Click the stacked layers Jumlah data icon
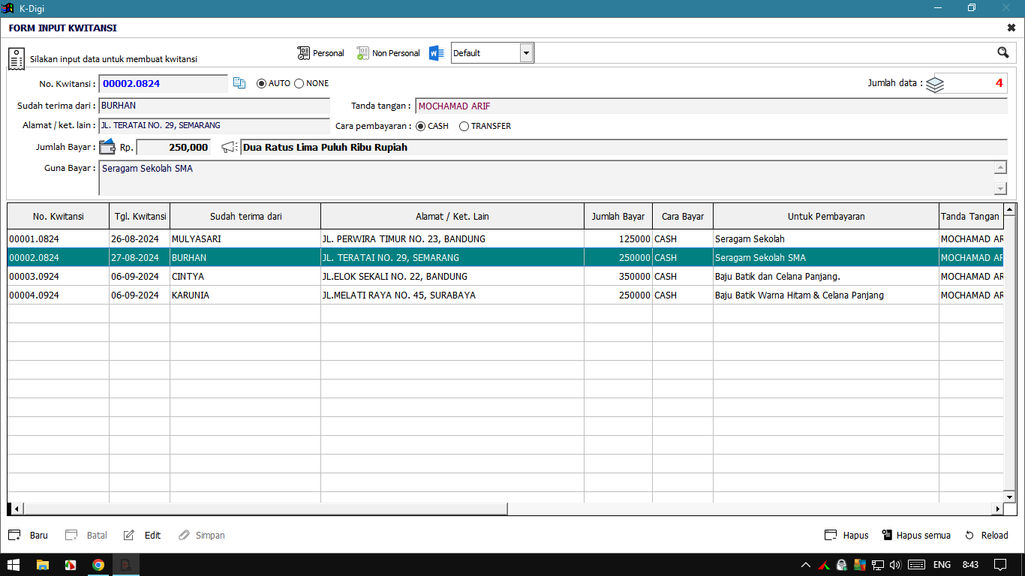 (934, 84)
